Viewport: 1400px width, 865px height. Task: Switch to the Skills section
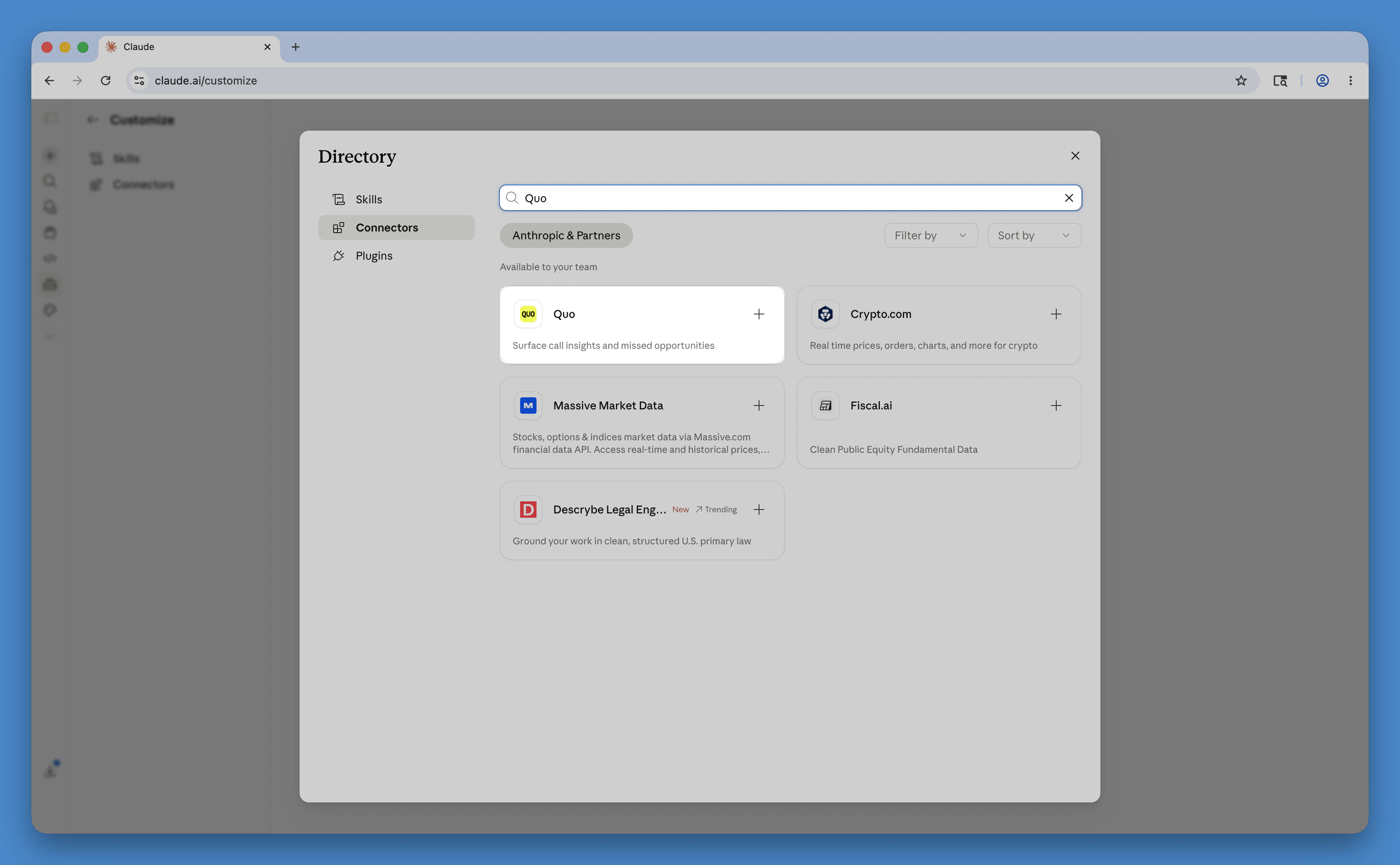tap(396, 200)
